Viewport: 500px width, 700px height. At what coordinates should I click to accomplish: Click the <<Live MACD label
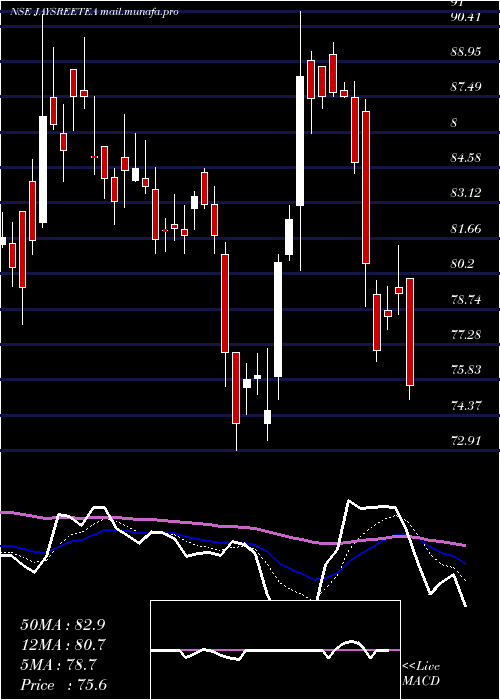(x=421, y=673)
